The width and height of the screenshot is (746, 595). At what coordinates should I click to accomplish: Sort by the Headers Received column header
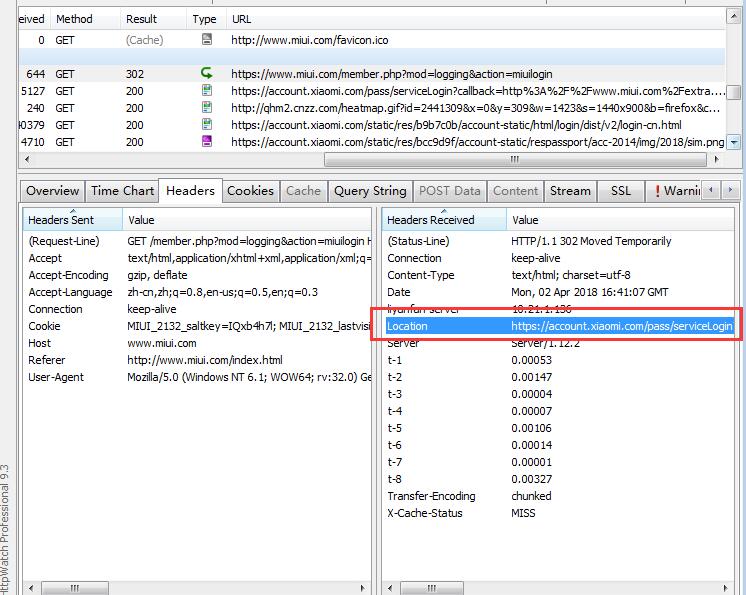(x=431, y=220)
